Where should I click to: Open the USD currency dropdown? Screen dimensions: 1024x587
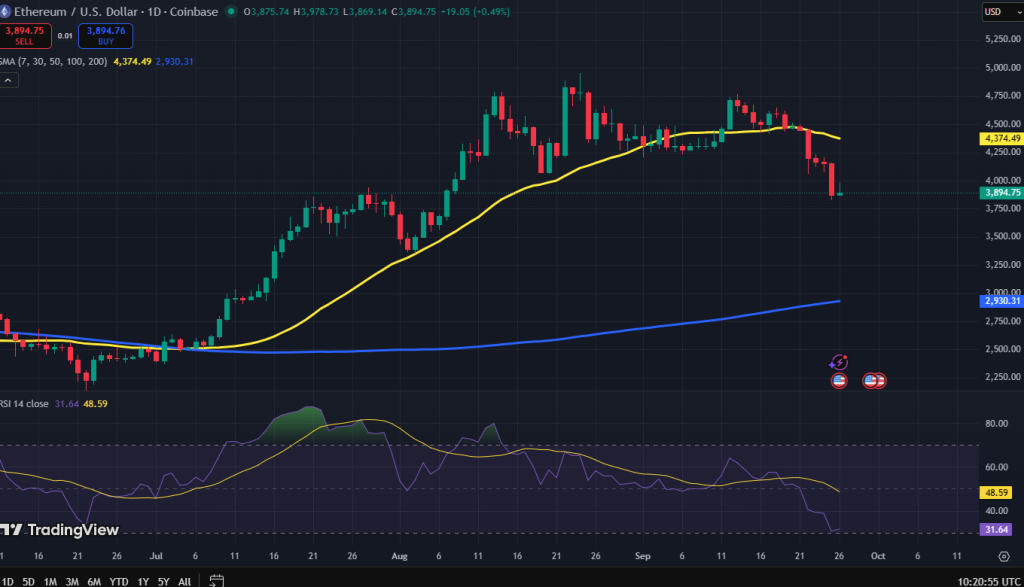tap(1000, 12)
